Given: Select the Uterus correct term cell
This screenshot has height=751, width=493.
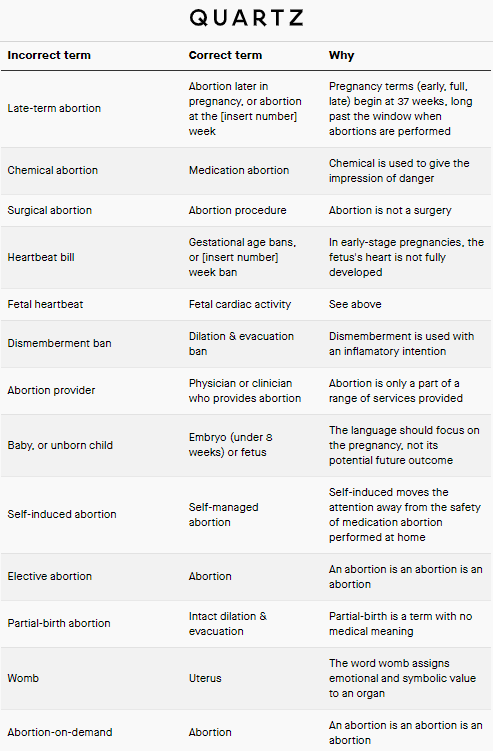Looking at the screenshot, I should pyautogui.click(x=205, y=678).
